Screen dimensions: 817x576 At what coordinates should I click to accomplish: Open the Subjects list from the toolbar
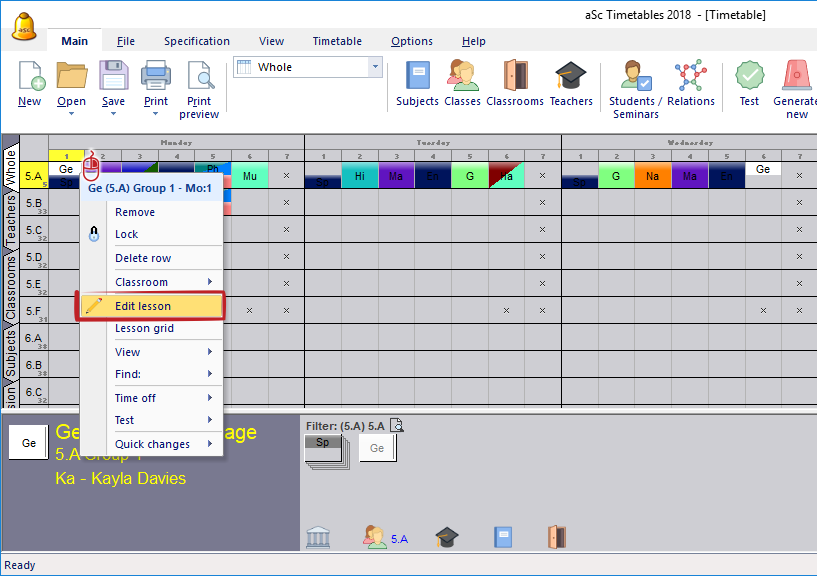[x=417, y=84]
